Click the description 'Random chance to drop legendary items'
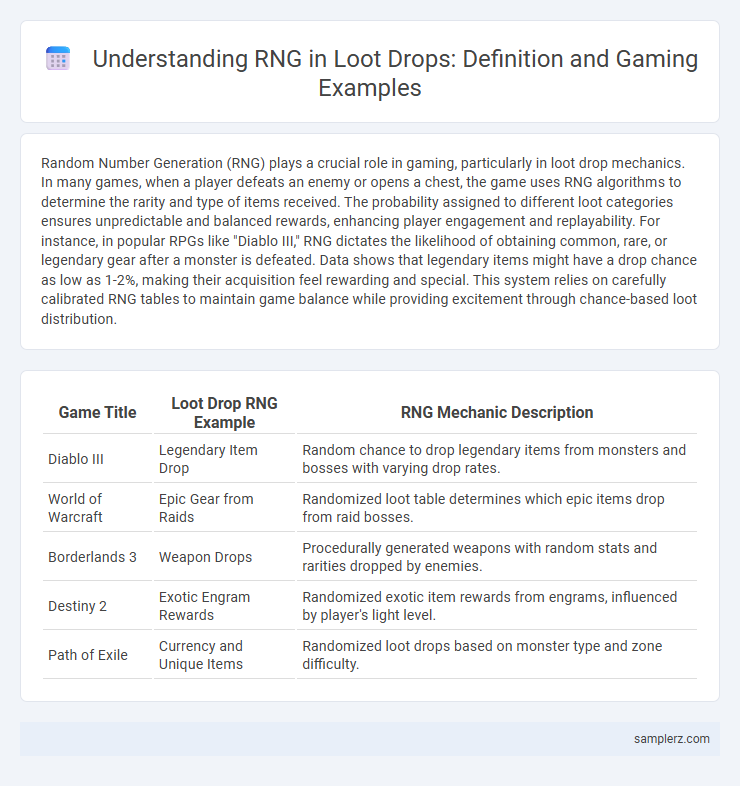Image resolution: width=740 pixels, height=786 pixels. [497, 459]
